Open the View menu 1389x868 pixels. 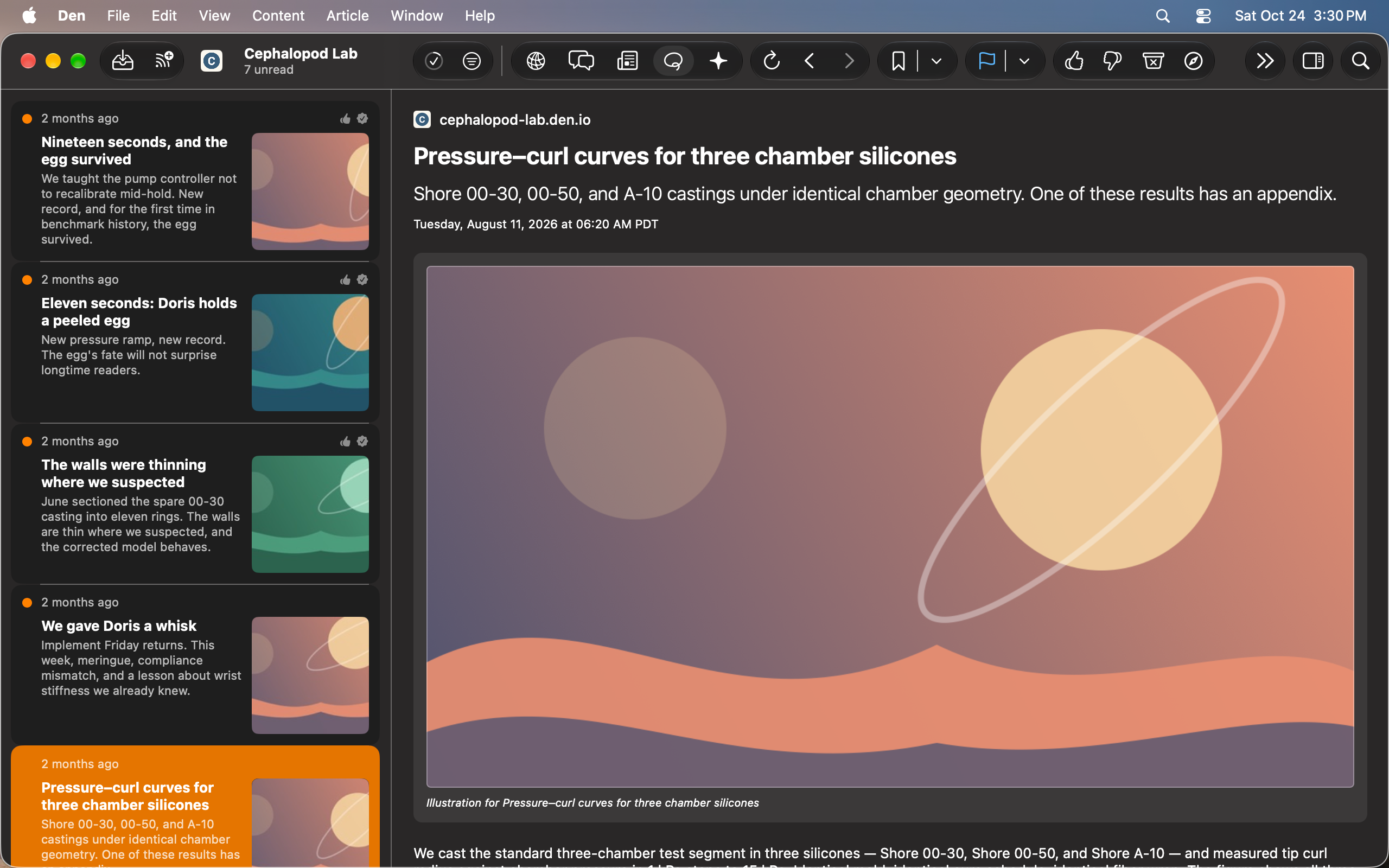tap(215, 16)
